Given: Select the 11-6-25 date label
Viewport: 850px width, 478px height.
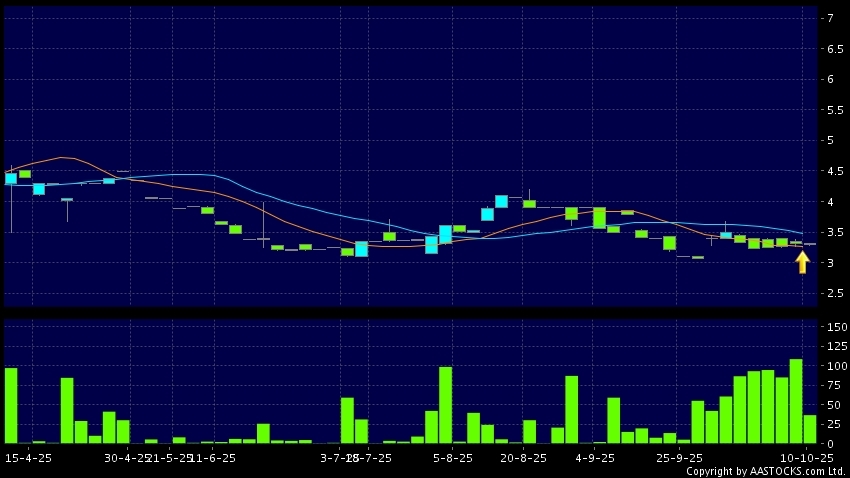Looking at the screenshot, I should pyautogui.click(x=213, y=457).
